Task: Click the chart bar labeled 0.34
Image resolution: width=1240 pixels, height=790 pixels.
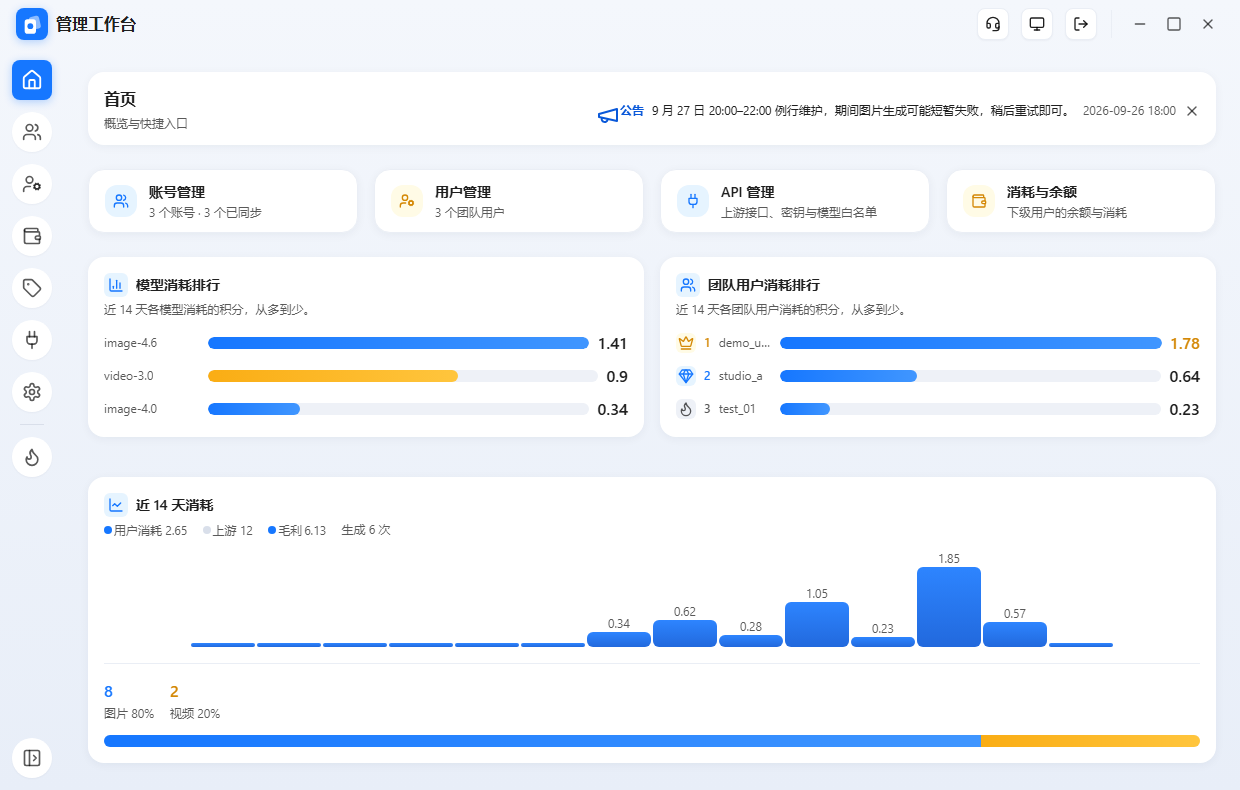Action: (619, 639)
